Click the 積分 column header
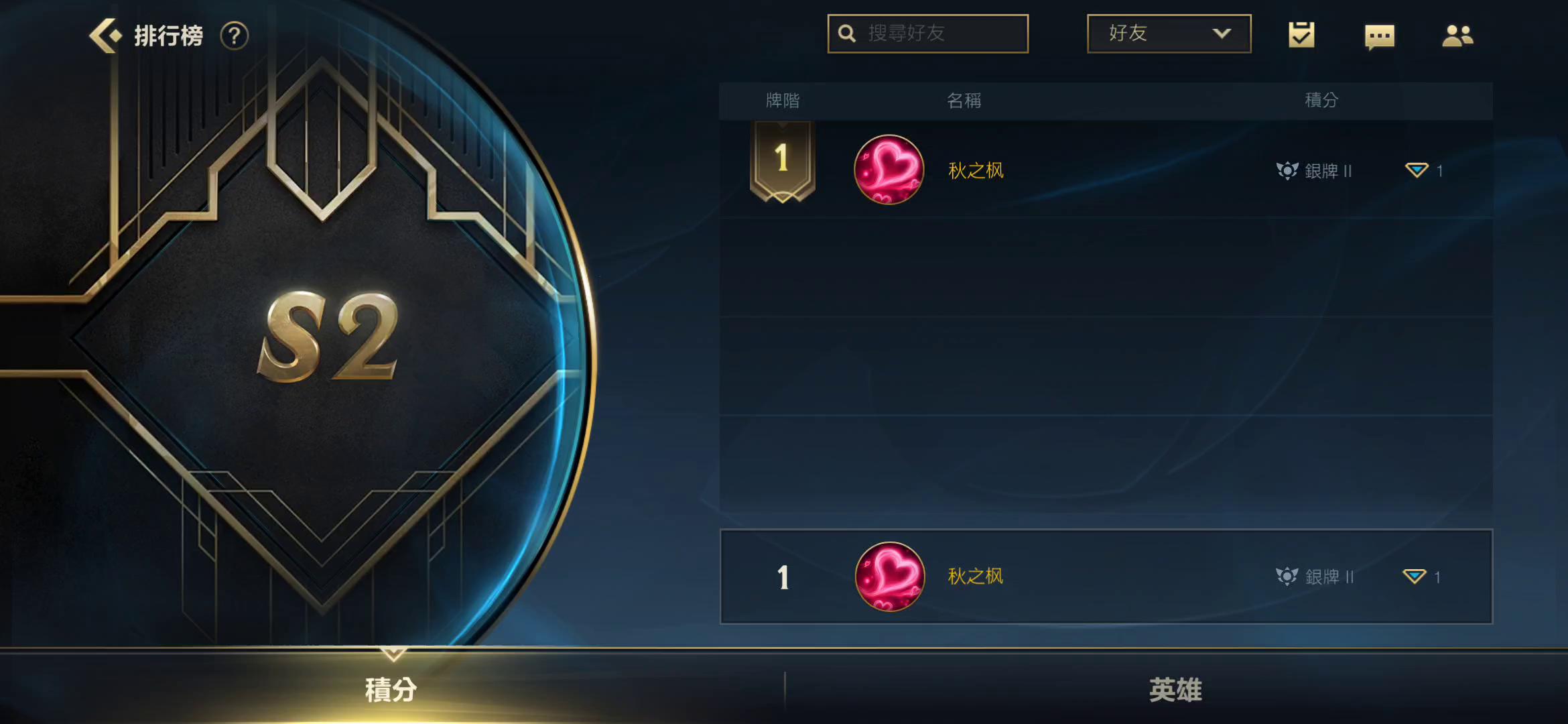This screenshot has height=724, width=1568. [1321, 101]
